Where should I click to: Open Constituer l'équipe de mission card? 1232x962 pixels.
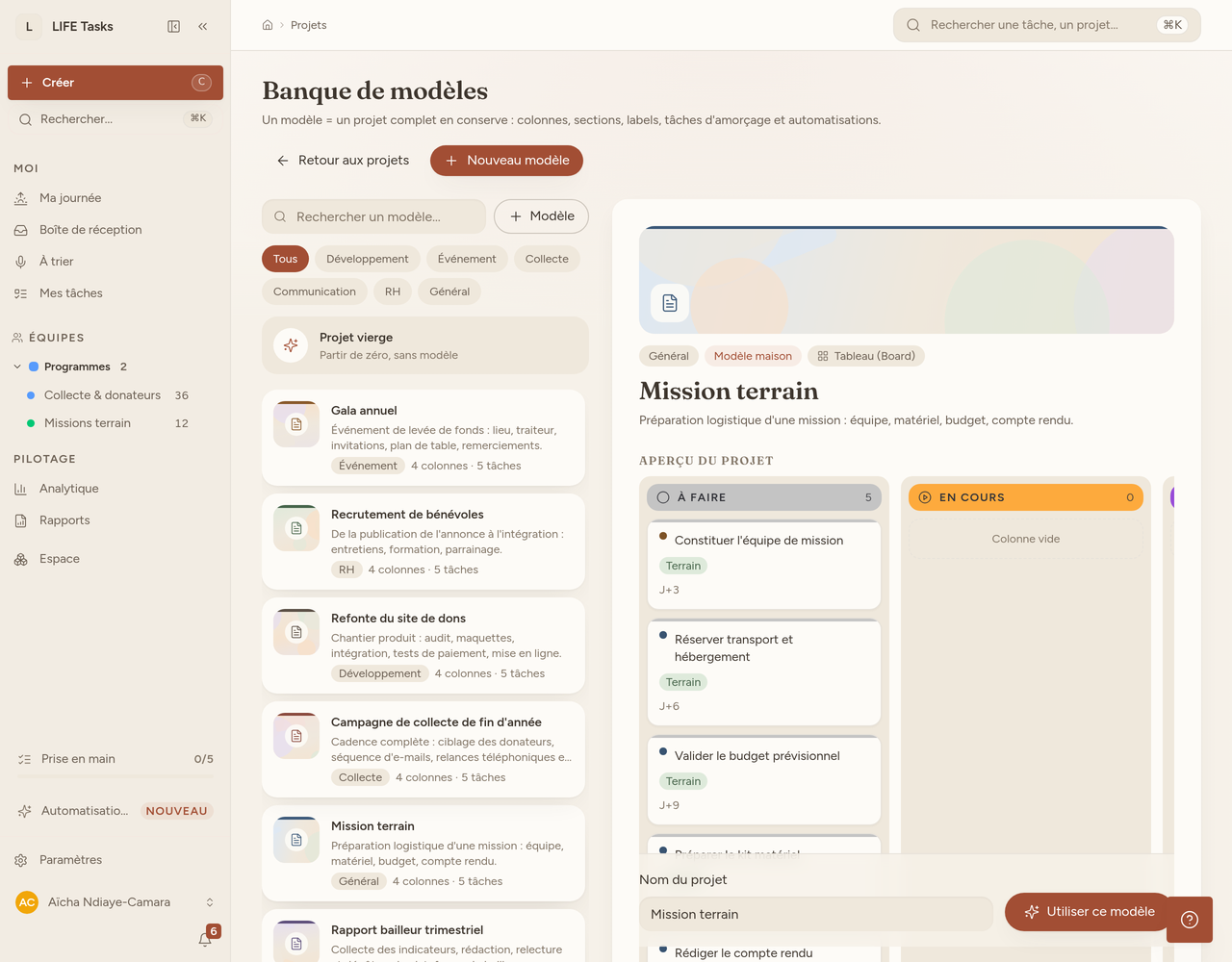tap(764, 565)
